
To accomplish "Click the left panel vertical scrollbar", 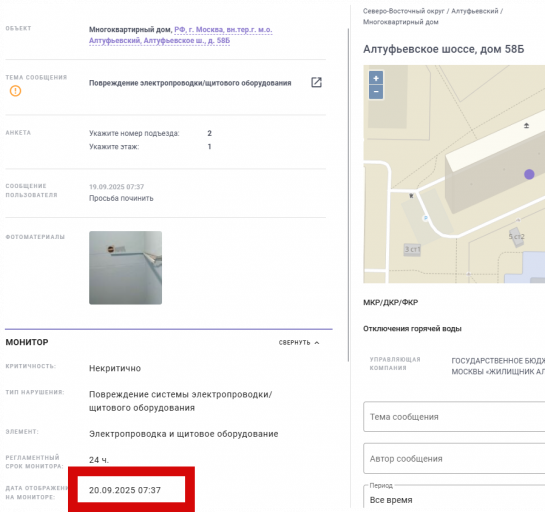I will pos(349,195).
